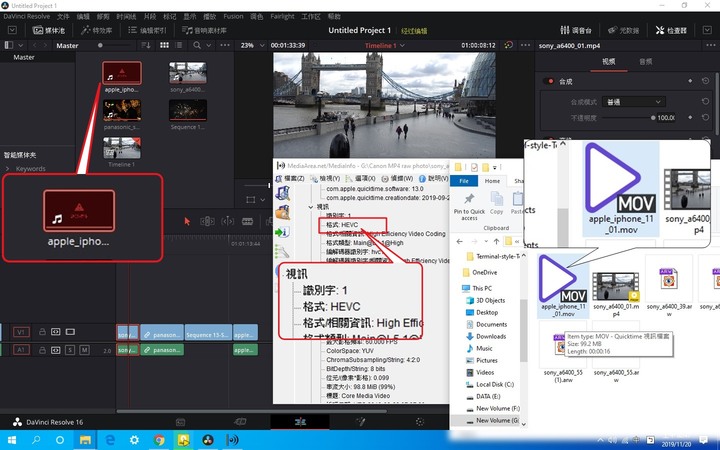Open Home tab in Explorer window
The width and height of the screenshot is (720, 450).
coord(492,181)
